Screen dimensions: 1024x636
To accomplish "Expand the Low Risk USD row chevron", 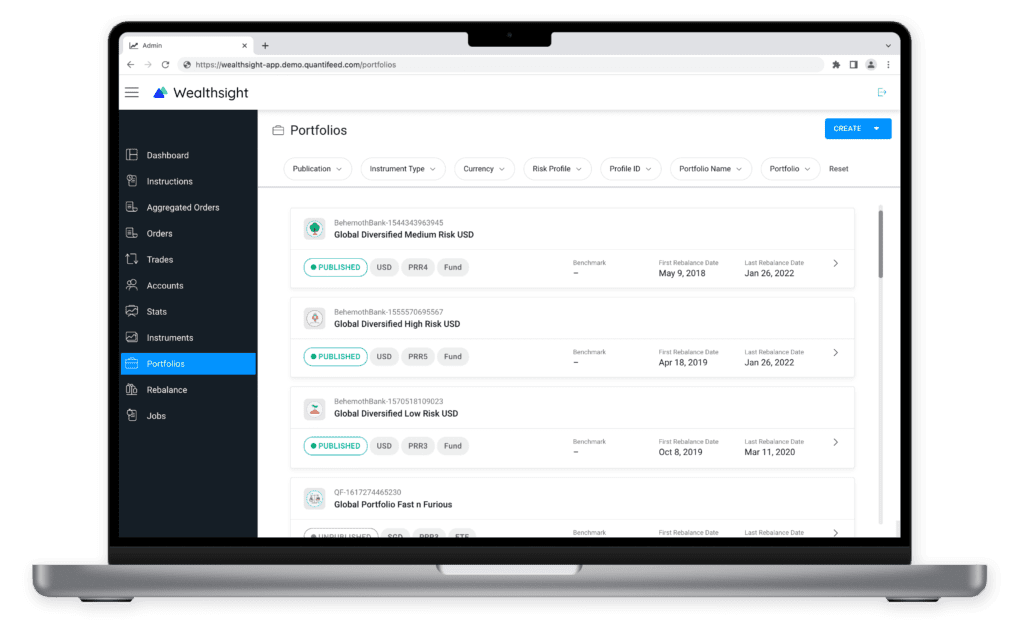I will point(835,443).
